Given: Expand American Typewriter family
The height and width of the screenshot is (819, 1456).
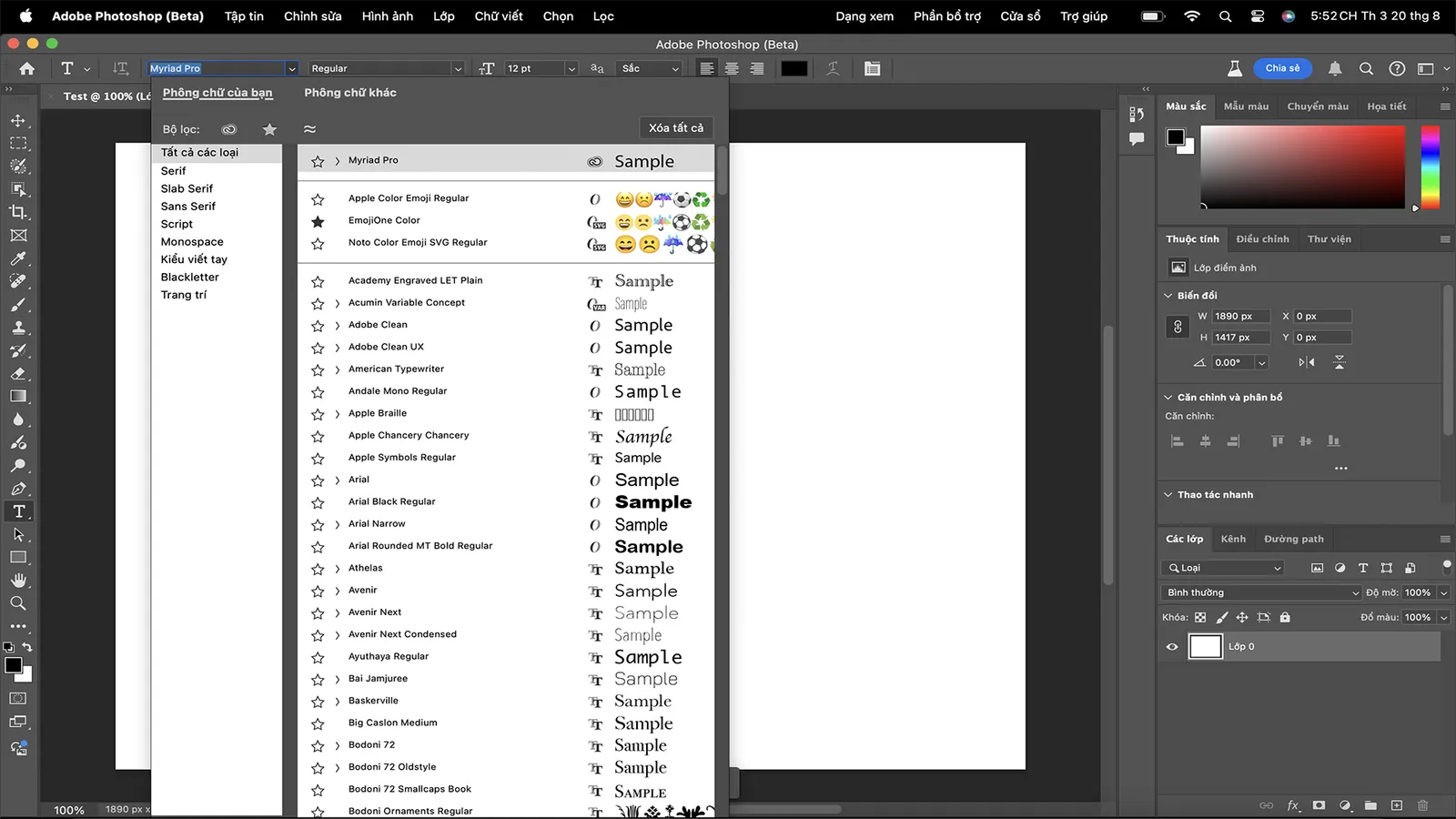Looking at the screenshot, I should pos(338,369).
